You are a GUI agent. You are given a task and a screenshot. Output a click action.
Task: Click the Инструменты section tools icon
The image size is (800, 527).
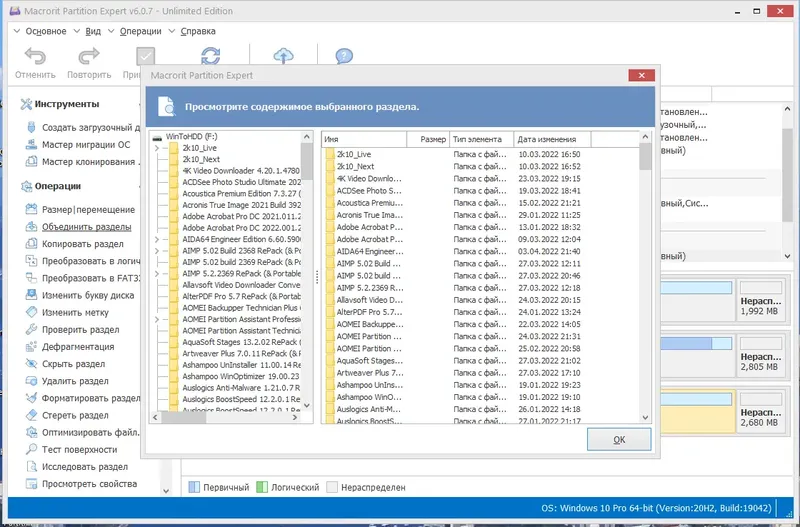(x=26, y=104)
